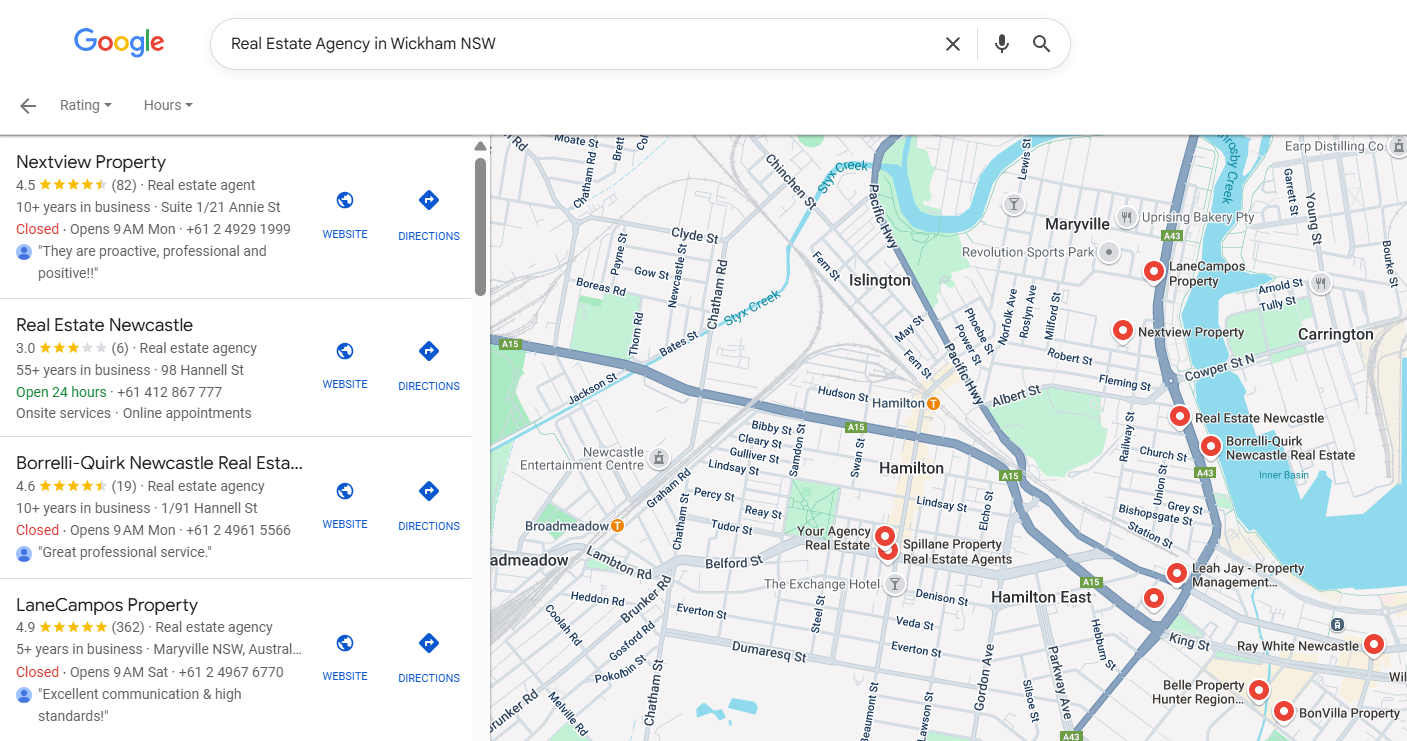The height and width of the screenshot is (741, 1407).
Task: Select Borrelli-Quirk Newcastle Real Estate map pin
Action: click(1211, 447)
